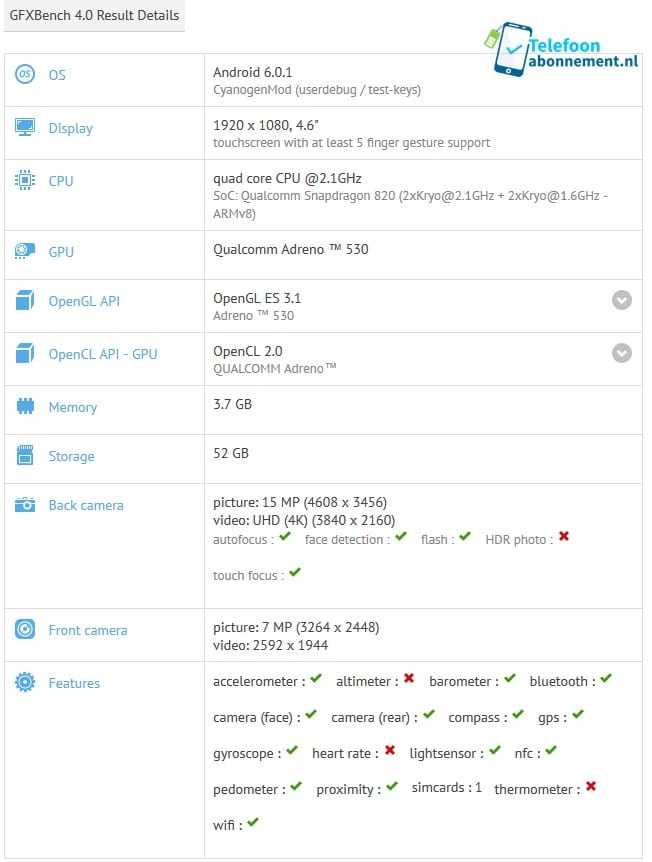Select the Display monitor icon

(25, 128)
